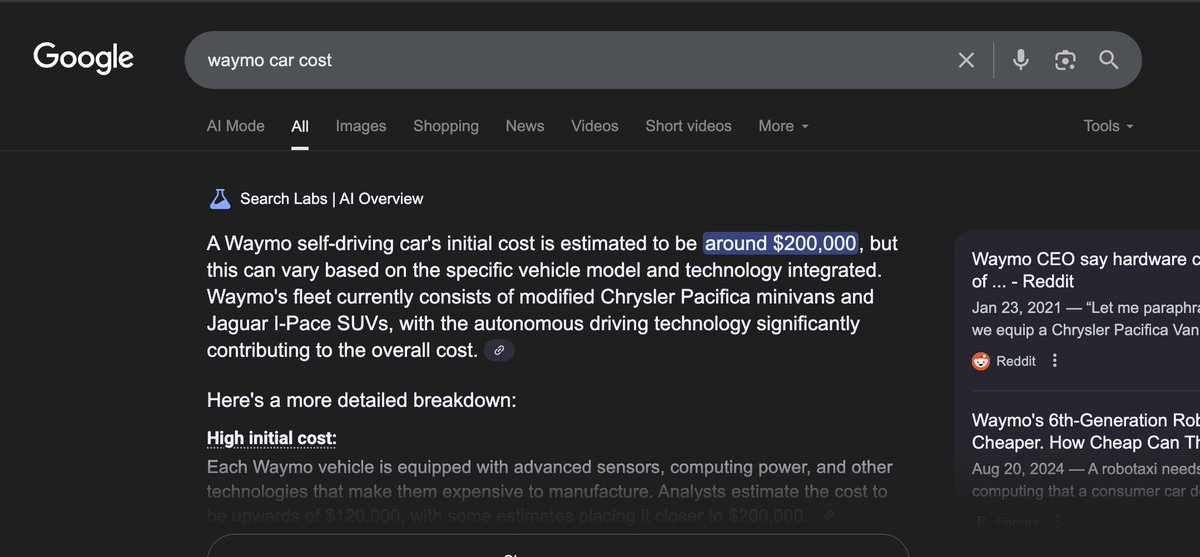Click the Reddit source favicon
The height and width of the screenshot is (557, 1200).
981,361
